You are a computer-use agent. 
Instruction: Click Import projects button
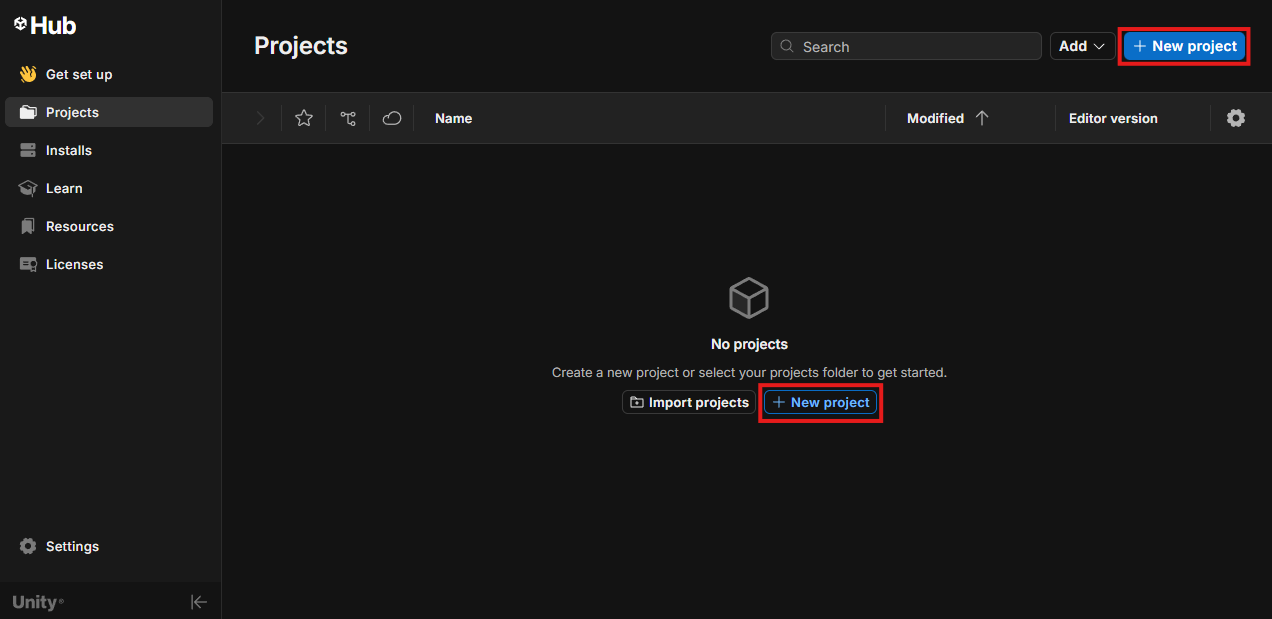tap(689, 402)
